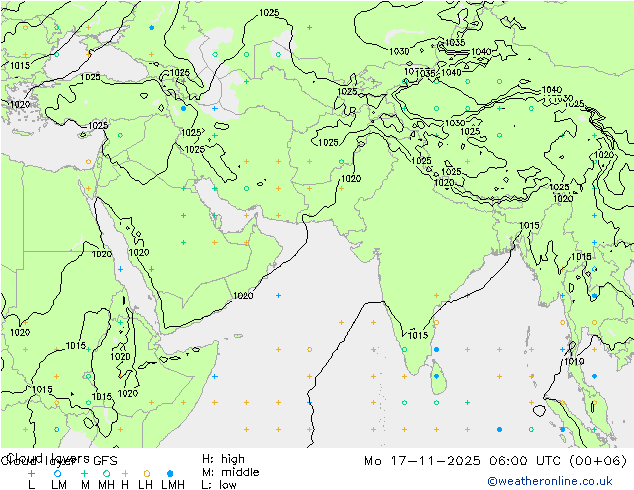Click the filled blue cloud dot on Sri Lanka
The width and height of the screenshot is (634, 490).
click(x=436, y=376)
